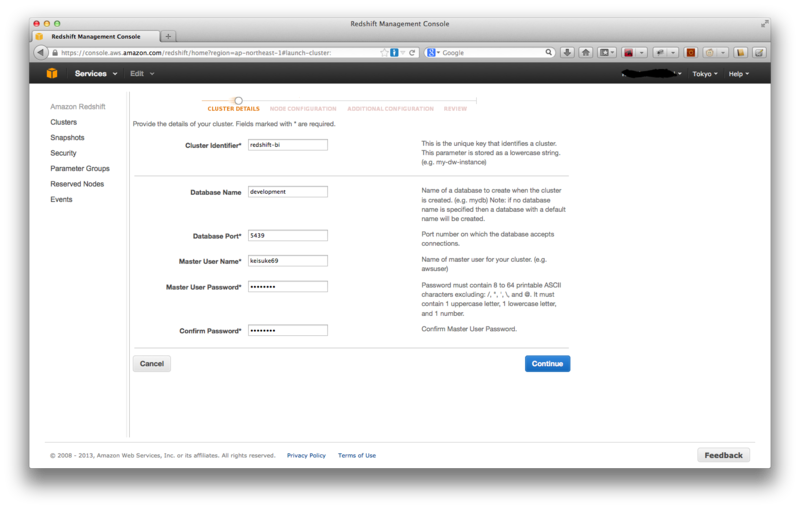This screenshot has height=509, width=800.
Task: Open the Google search engine selector dropdown
Action: pyautogui.click(x=433, y=53)
